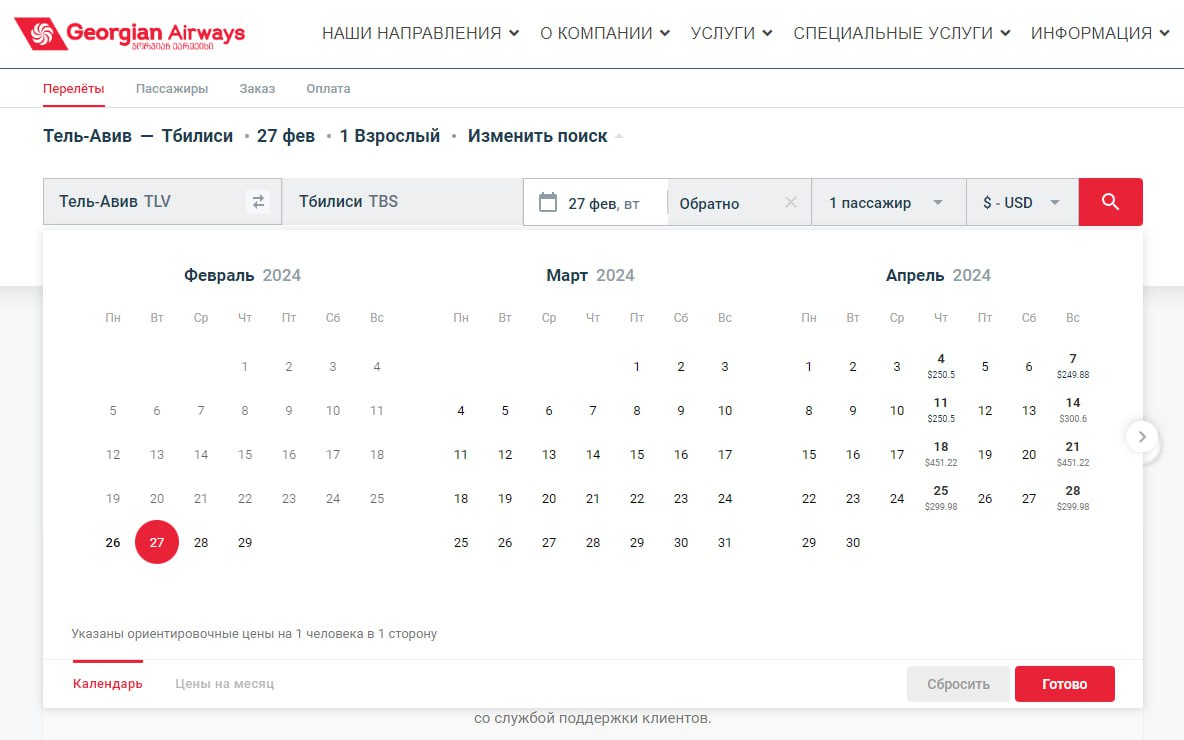Open the Информация menu
This screenshot has height=740, width=1184.
(x=1100, y=33)
